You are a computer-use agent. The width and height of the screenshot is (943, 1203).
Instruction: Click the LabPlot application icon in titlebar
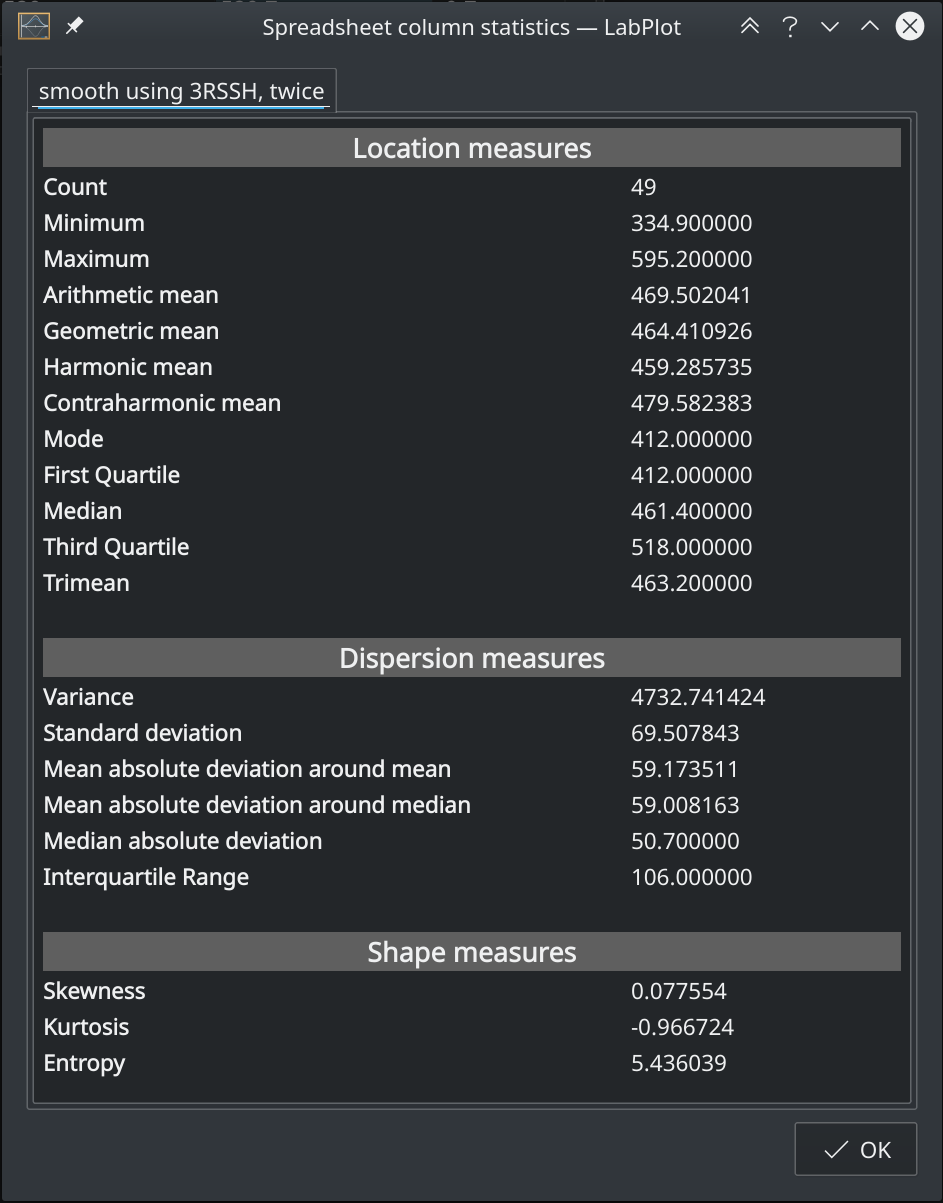point(33,26)
